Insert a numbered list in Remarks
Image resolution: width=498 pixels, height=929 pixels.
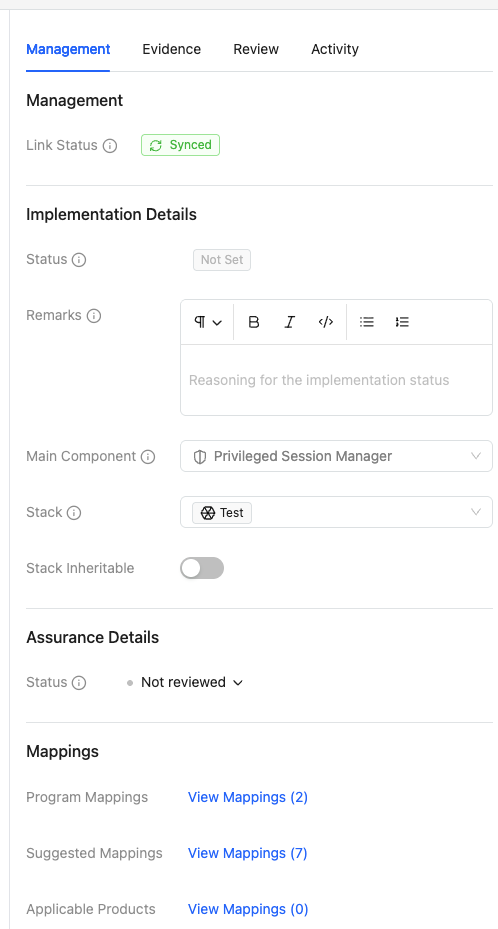[x=402, y=322]
